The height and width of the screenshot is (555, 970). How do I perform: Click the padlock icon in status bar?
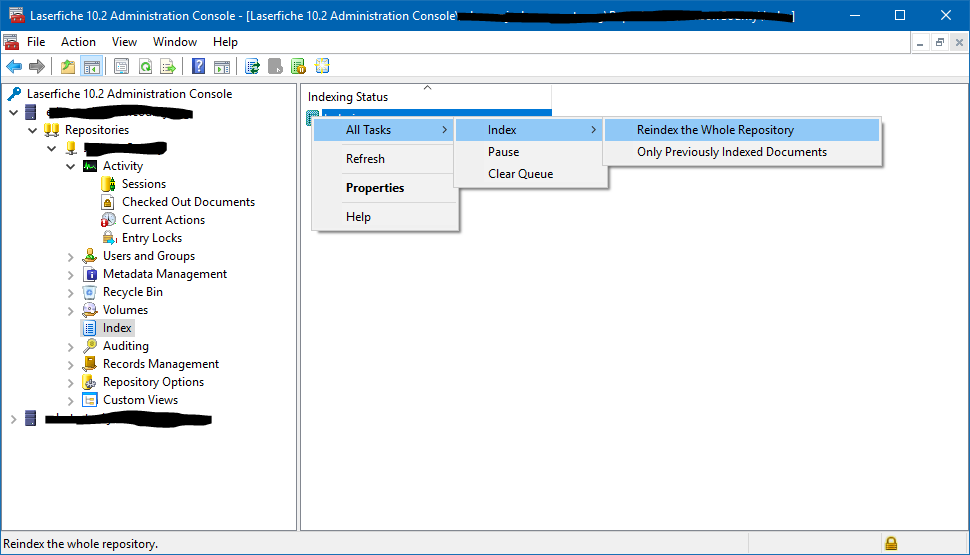click(x=891, y=543)
